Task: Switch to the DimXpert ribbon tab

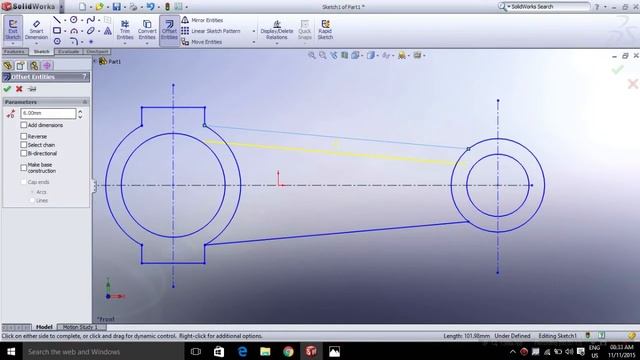Action: (x=97, y=51)
